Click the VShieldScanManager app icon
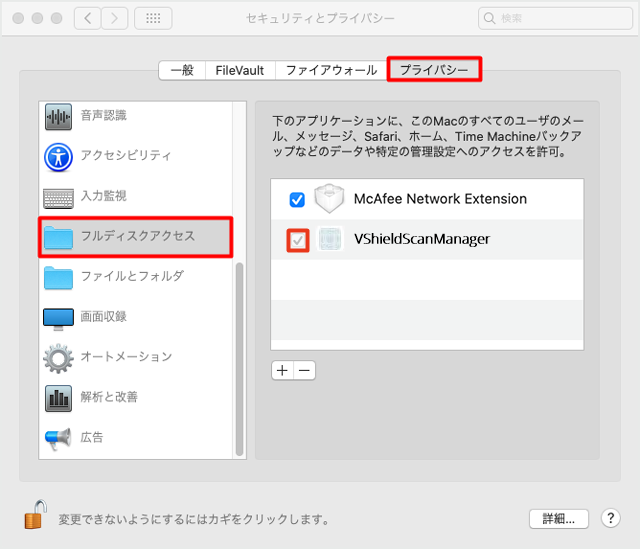 (329, 239)
